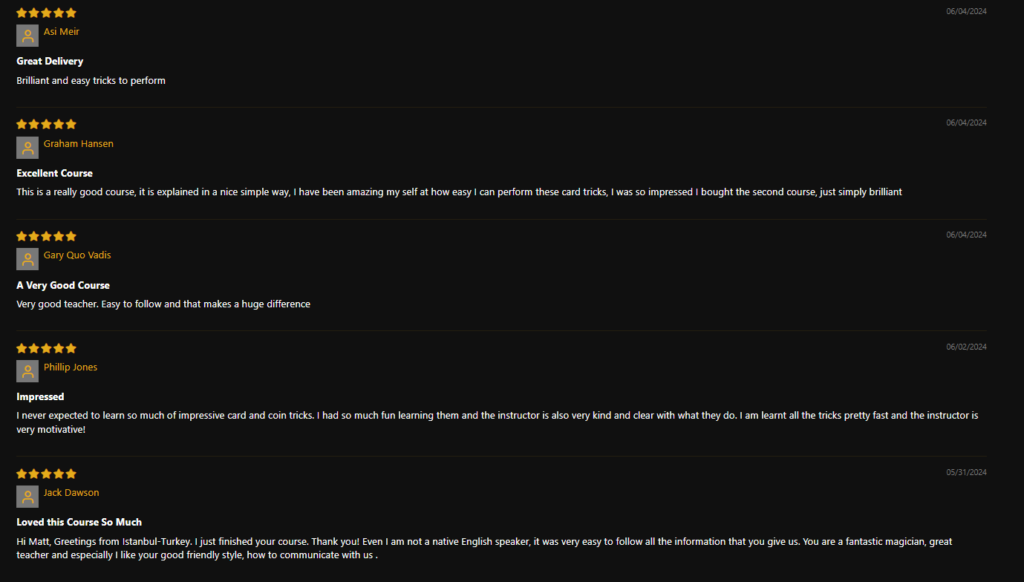The image size is (1024, 582).
Task: Click the "Great Delivery" review title
Action: [x=50, y=61]
